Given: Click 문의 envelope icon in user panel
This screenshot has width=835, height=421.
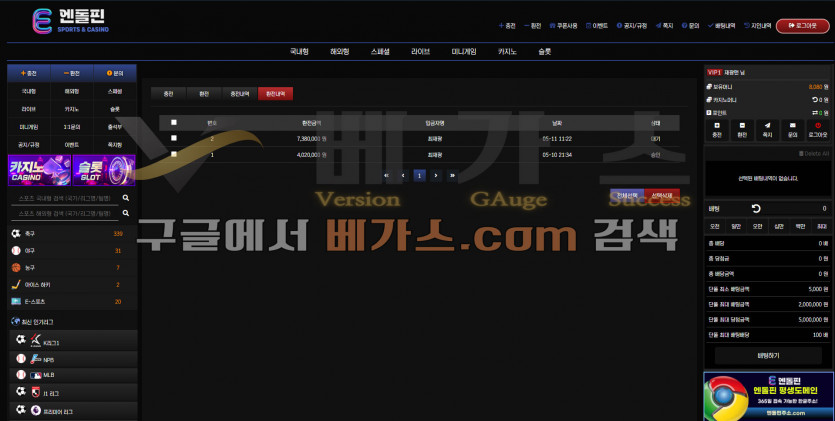Looking at the screenshot, I should (x=792, y=130).
